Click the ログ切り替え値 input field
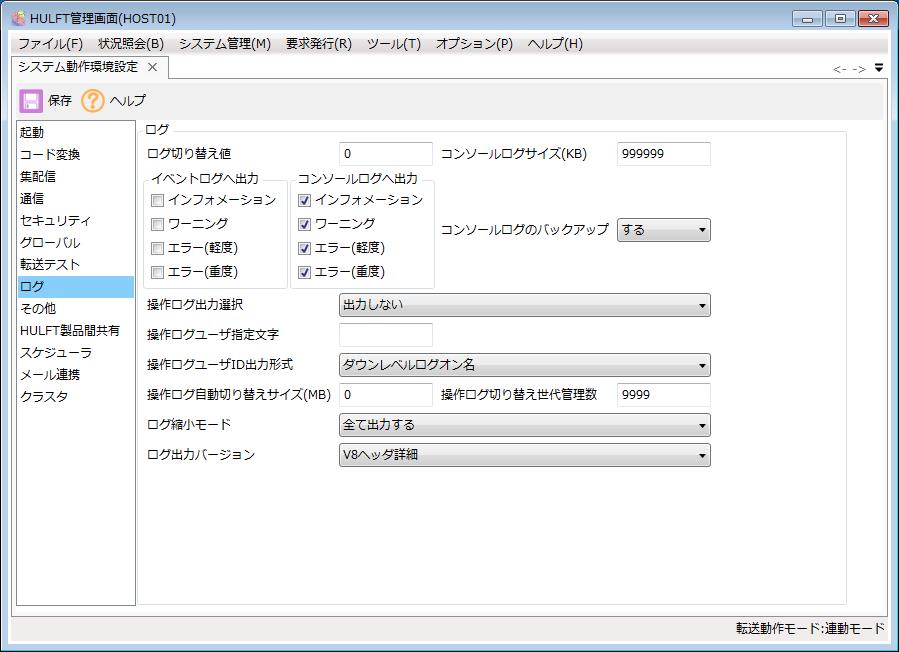Image resolution: width=899 pixels, height=652 pixels. point(386,154)
